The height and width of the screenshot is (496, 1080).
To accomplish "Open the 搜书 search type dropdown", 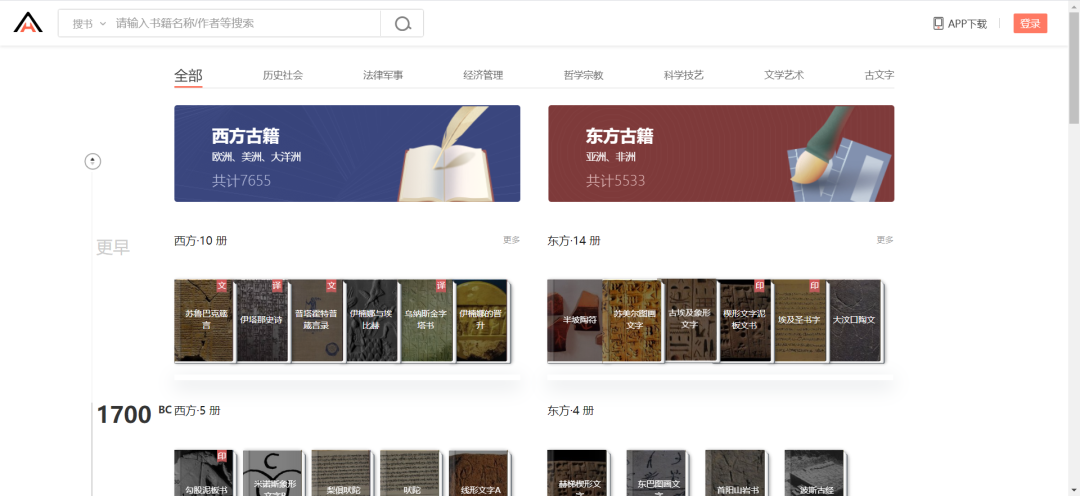I will click(90, 23).
